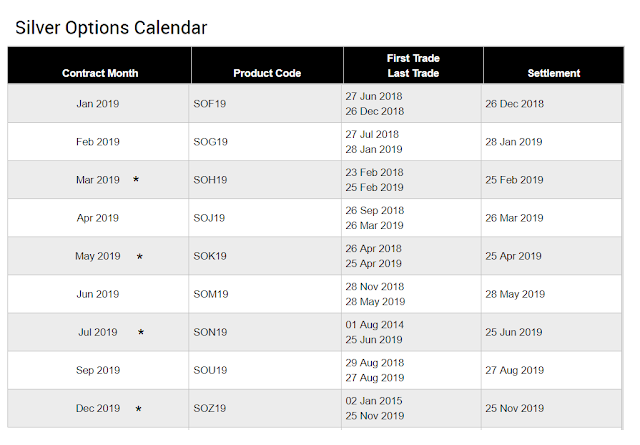Click the asterisk beside Dec 2019
Viewport: 640px width, 445px height.
tap(139, 409)
